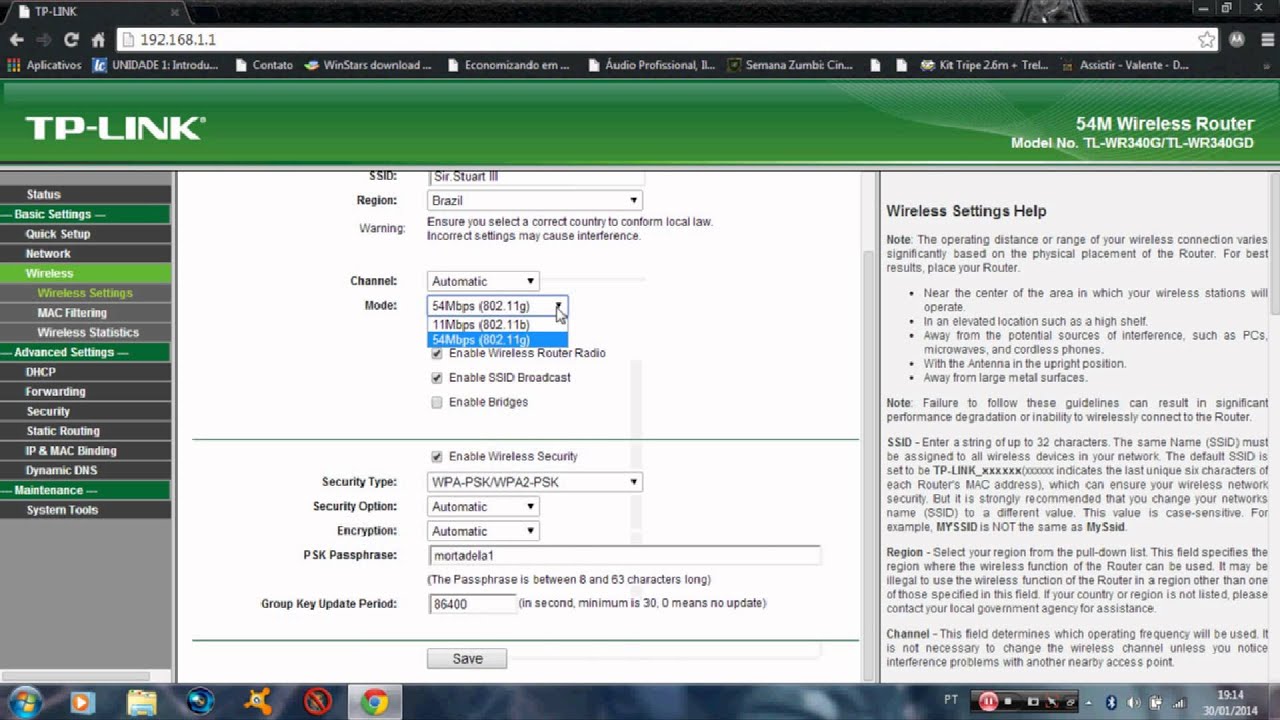Toggle Enable Wireless Security checkbox

point(436,457)
